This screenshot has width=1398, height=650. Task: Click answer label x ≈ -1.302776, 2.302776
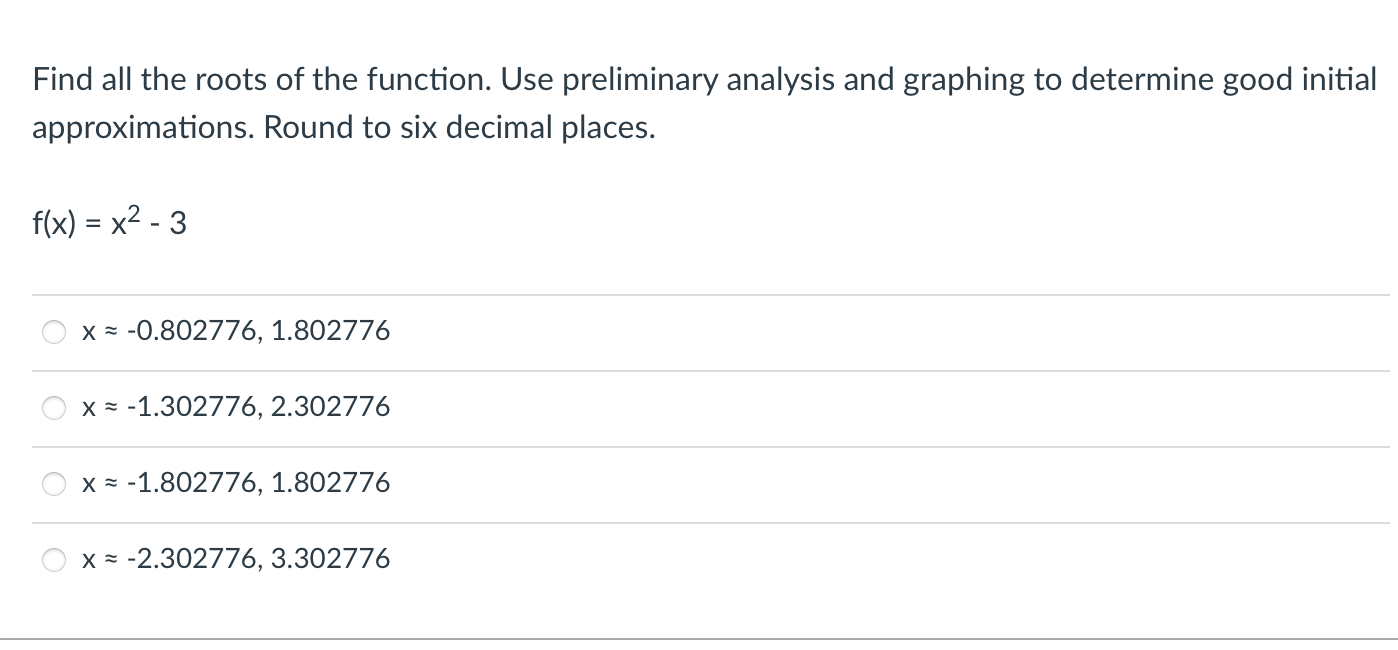(x=236, y=407)
